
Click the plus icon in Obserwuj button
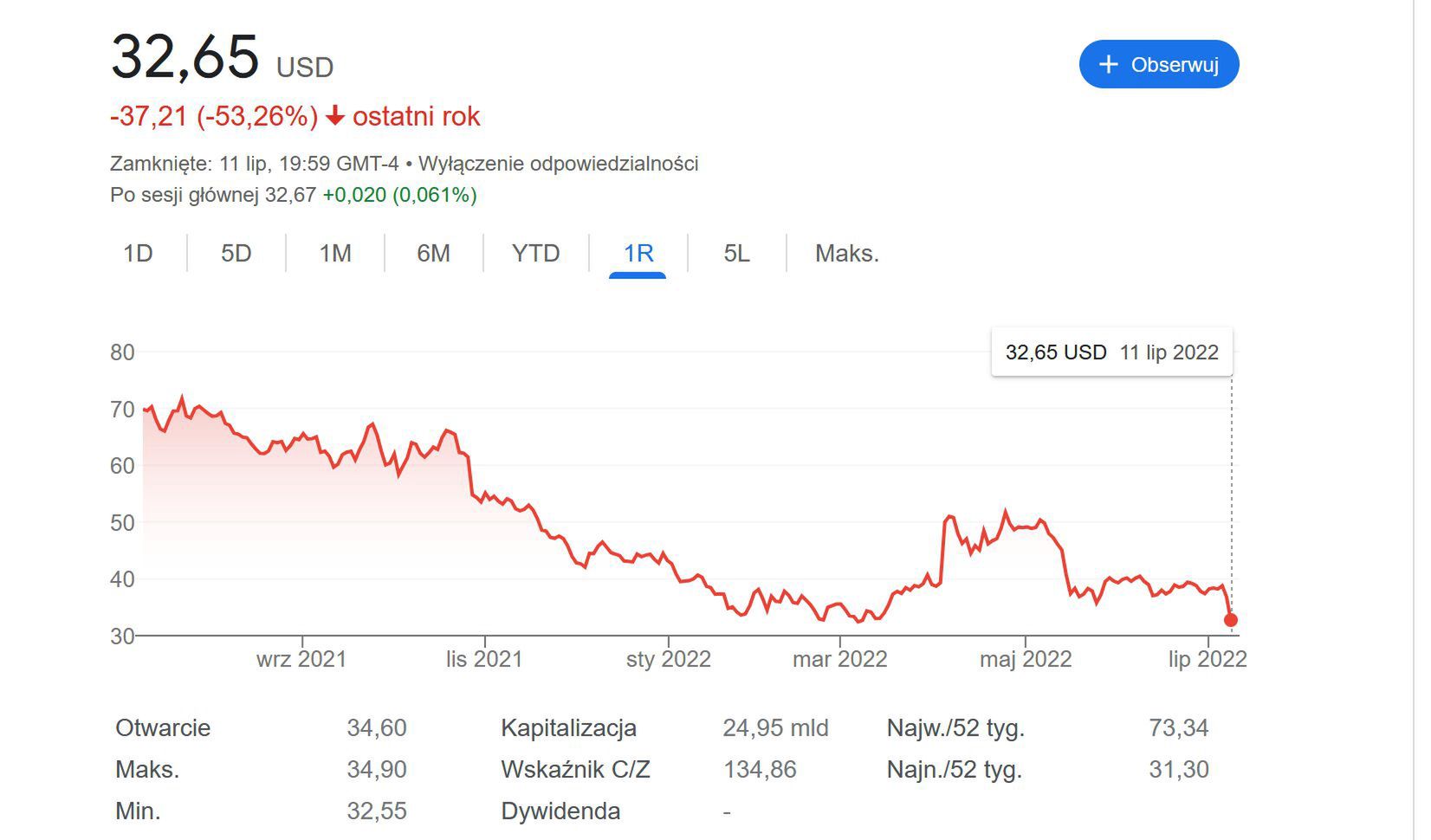tap(1108, 64)
